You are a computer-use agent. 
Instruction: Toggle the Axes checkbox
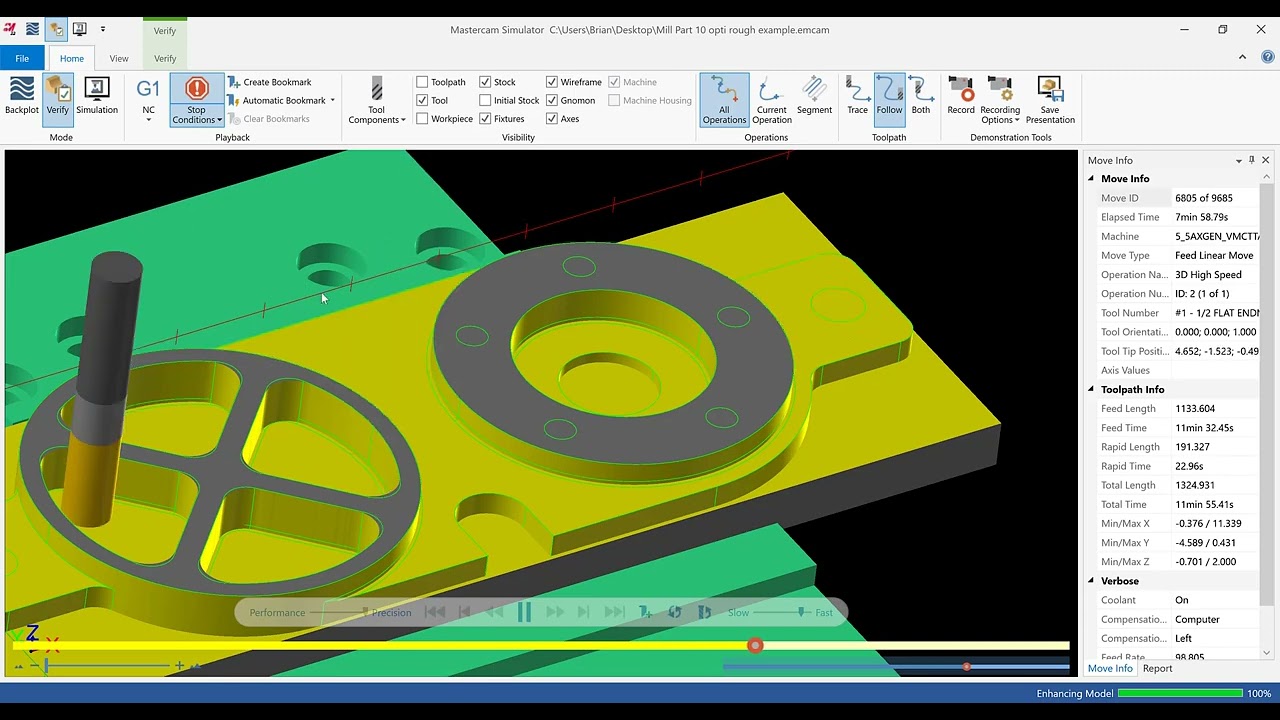(x=552, y=119)
